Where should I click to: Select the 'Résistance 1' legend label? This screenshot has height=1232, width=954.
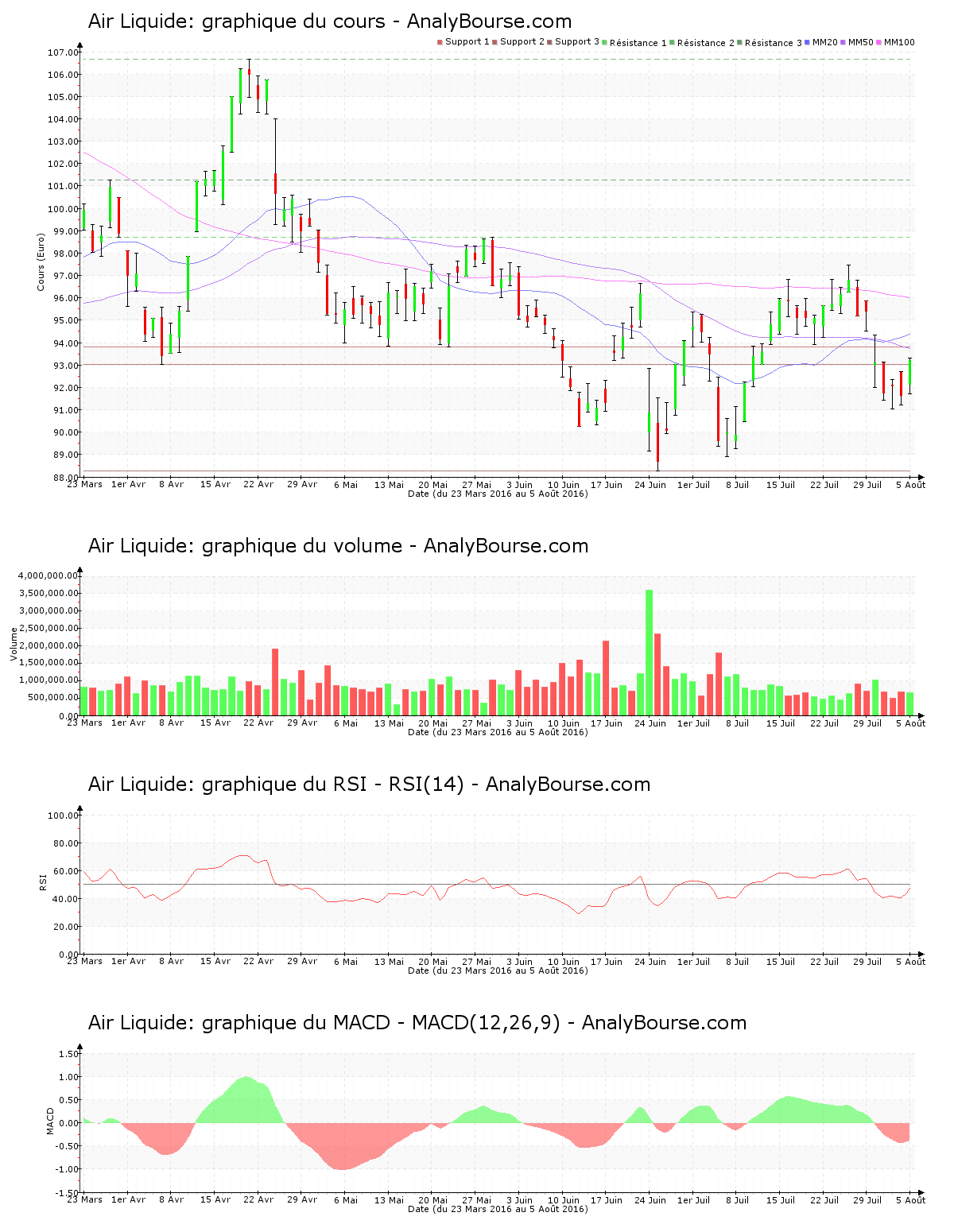tap(638, 43)
